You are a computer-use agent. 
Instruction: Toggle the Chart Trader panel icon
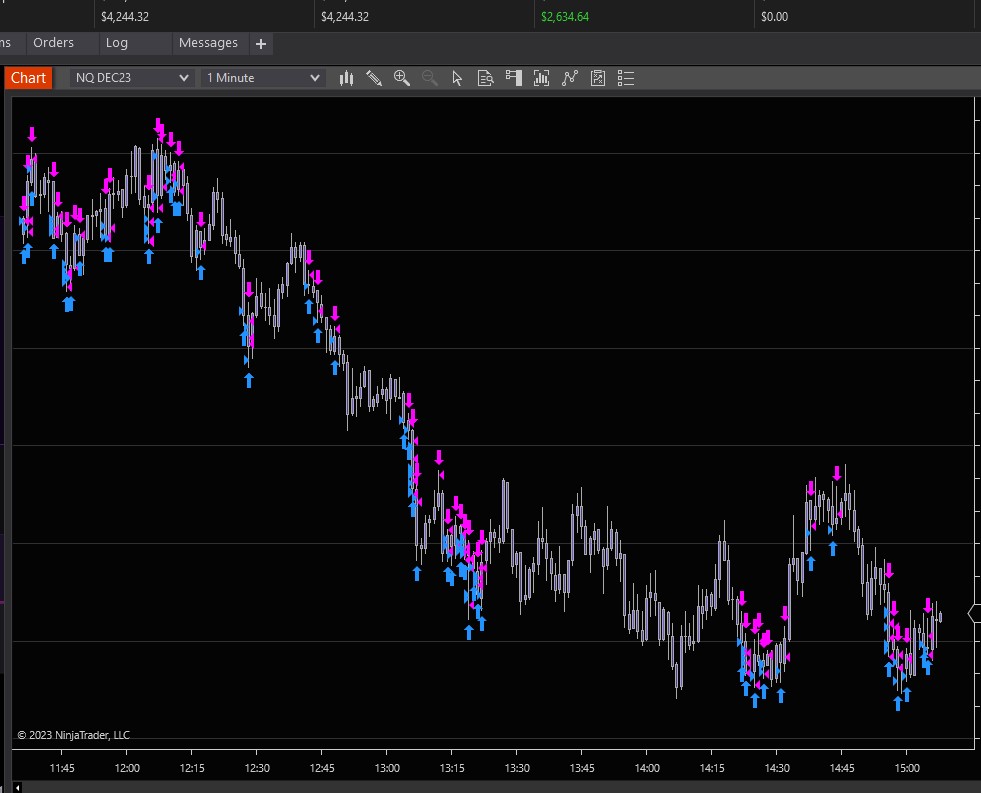tap(514, 78)
